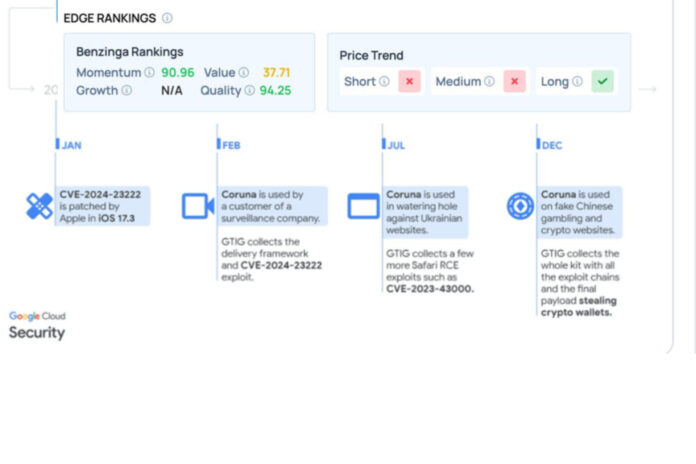Open the Growth info tooltip icon
696x464 pixels.
coord(126,90)
